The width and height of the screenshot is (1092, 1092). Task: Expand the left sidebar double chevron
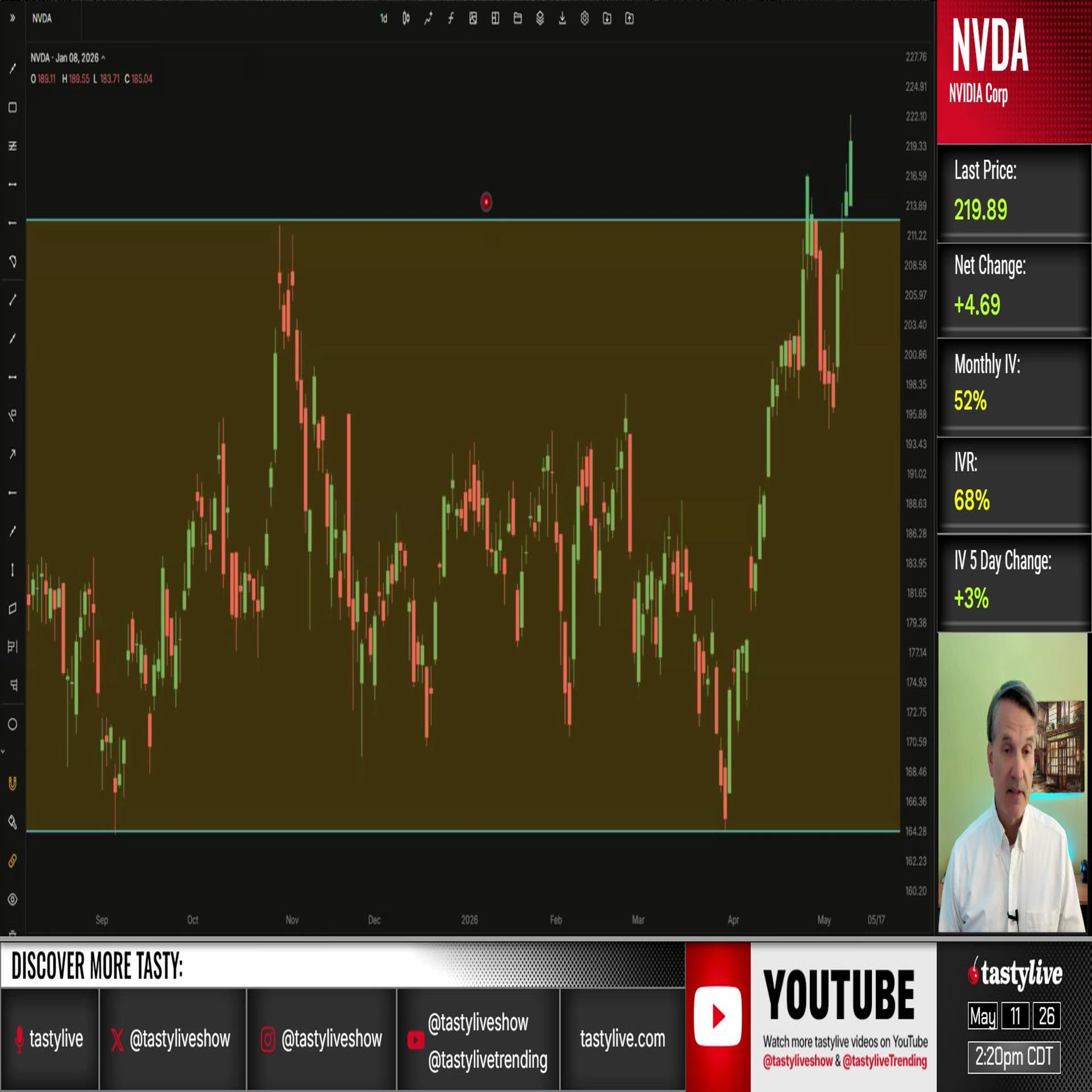point(12,18)
